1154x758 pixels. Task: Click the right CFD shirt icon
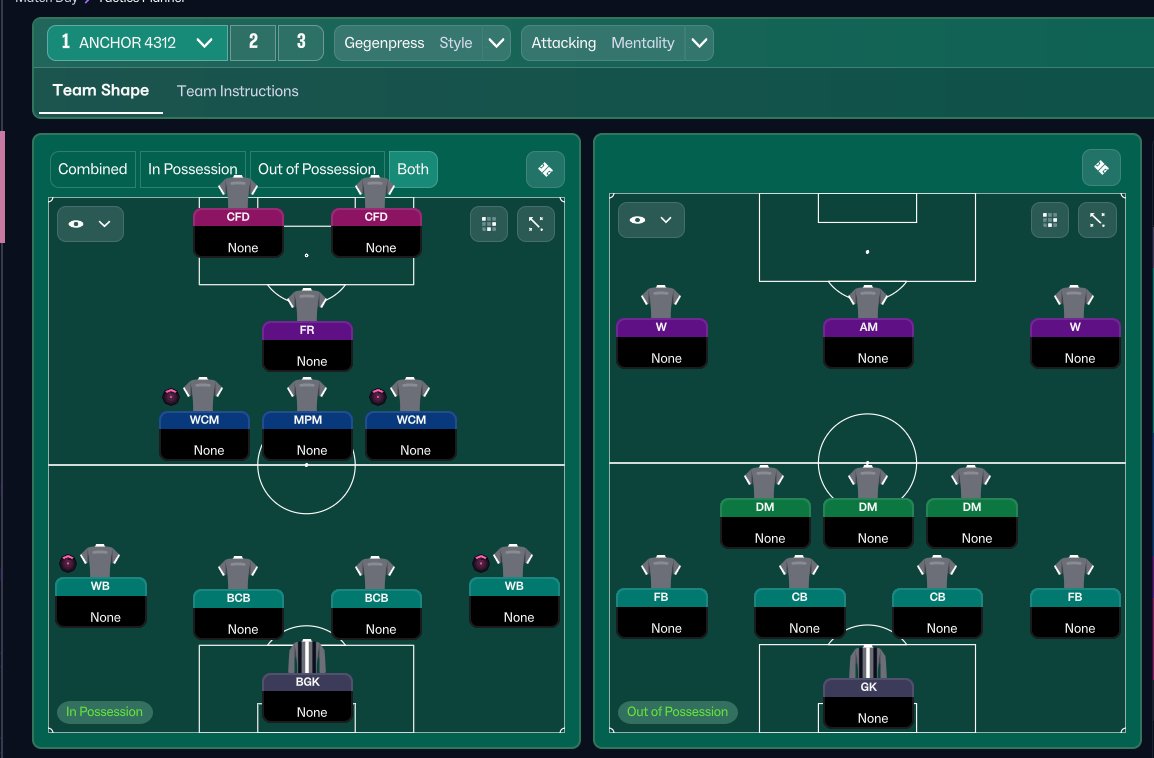coord(375,191)
